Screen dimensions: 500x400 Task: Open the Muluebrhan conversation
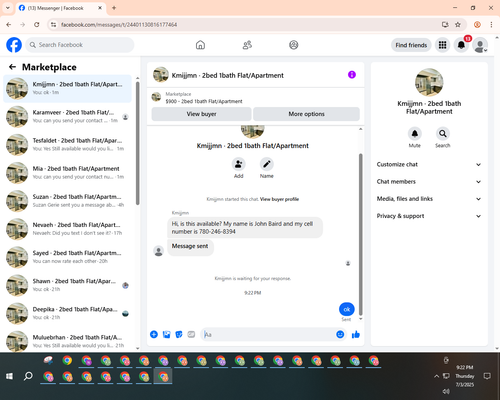coord(67,341)
